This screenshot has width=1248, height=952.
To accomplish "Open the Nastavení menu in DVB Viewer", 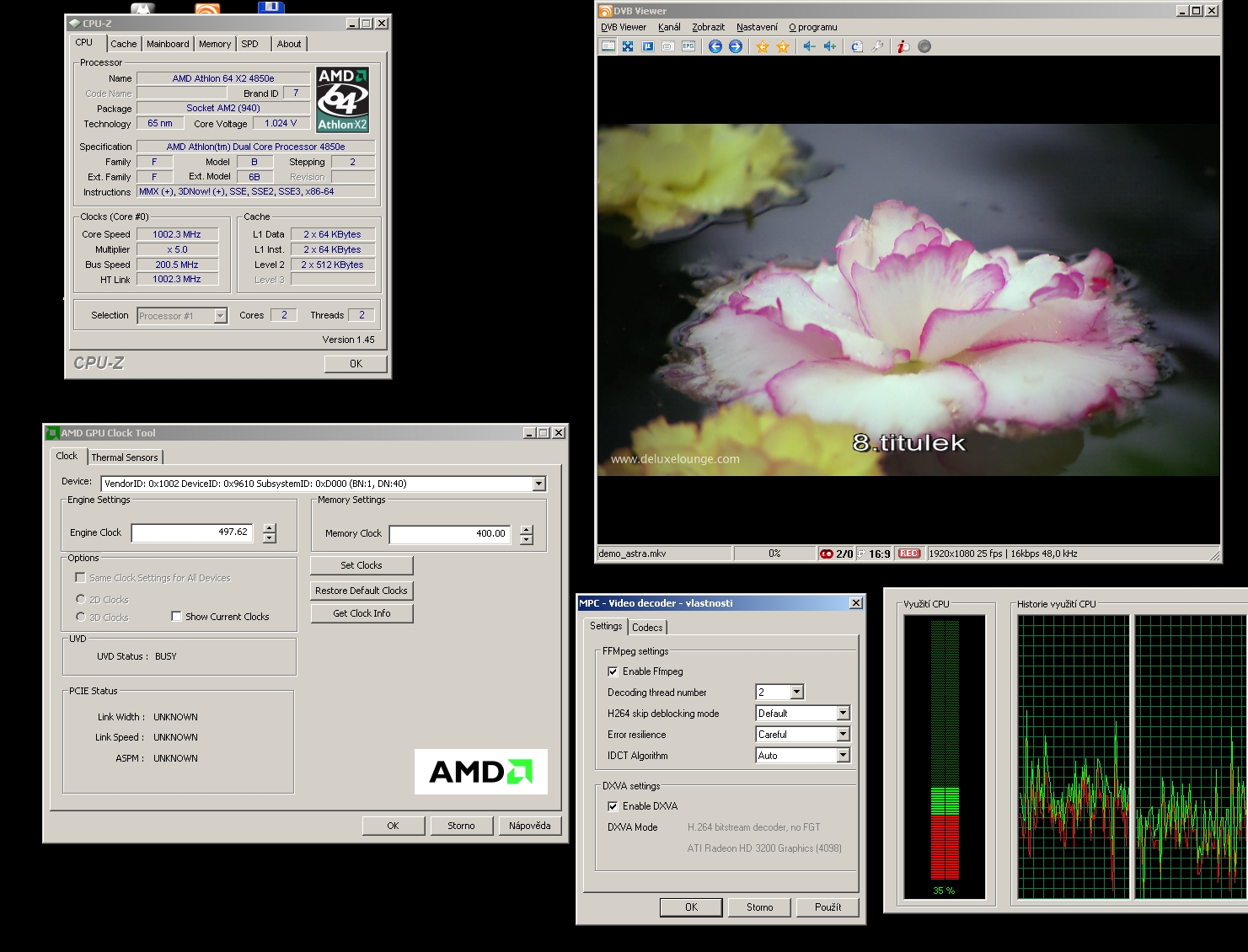I will tap(757, 27).
